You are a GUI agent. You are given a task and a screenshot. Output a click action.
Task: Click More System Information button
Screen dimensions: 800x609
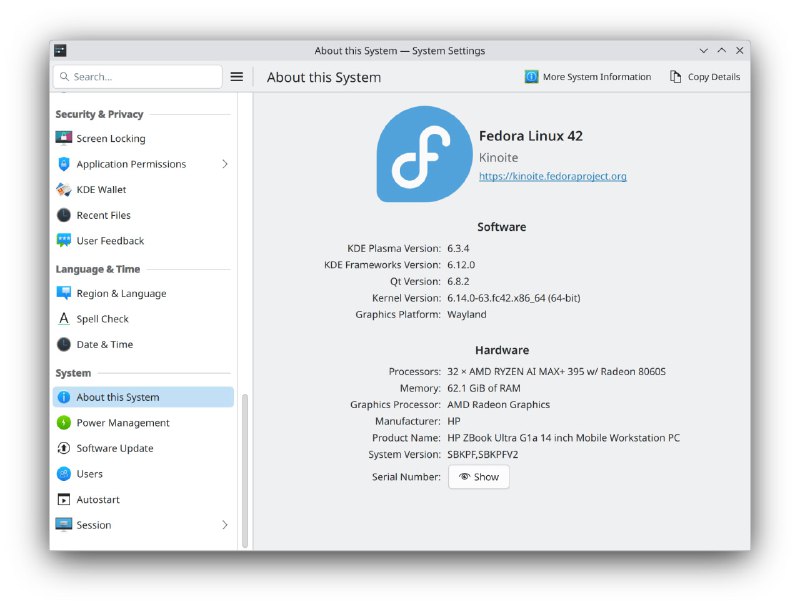click(588, 77)
